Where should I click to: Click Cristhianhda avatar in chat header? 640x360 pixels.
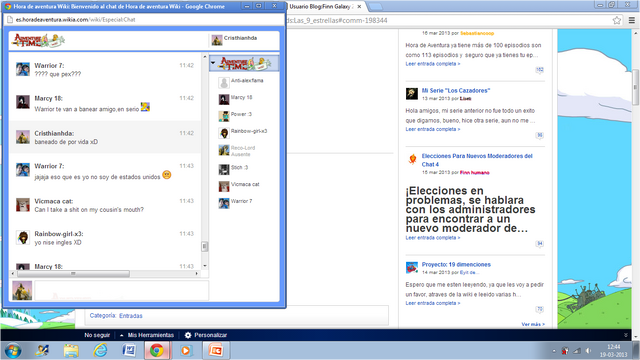(217, 40)
